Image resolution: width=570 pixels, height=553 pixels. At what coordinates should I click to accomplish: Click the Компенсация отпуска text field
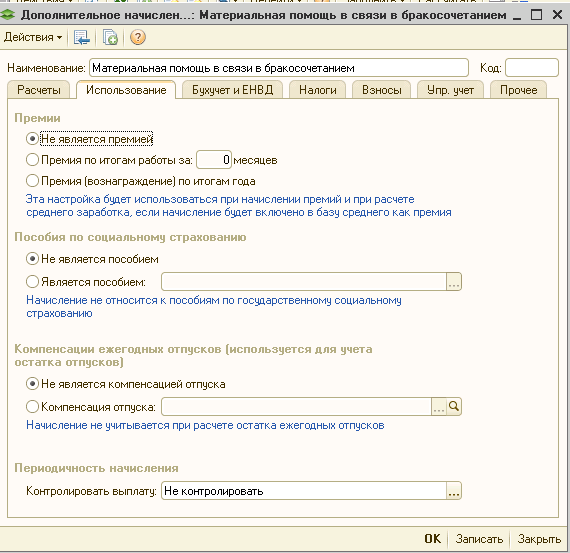[296, 406]
